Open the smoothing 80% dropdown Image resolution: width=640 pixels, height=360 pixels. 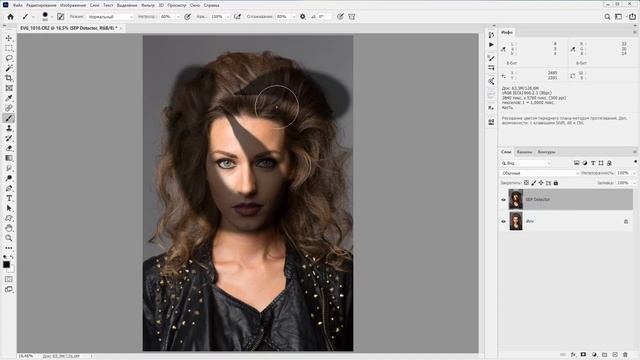tap(293, 17)
